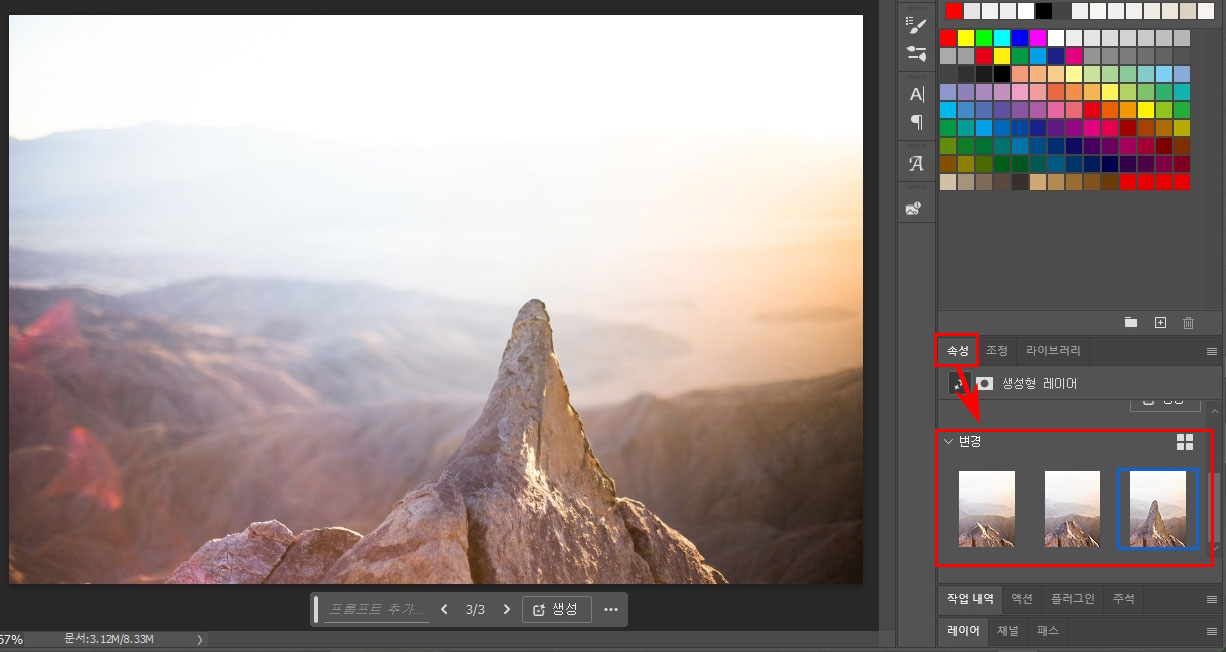Open more options in contextual taskbar

611,609
